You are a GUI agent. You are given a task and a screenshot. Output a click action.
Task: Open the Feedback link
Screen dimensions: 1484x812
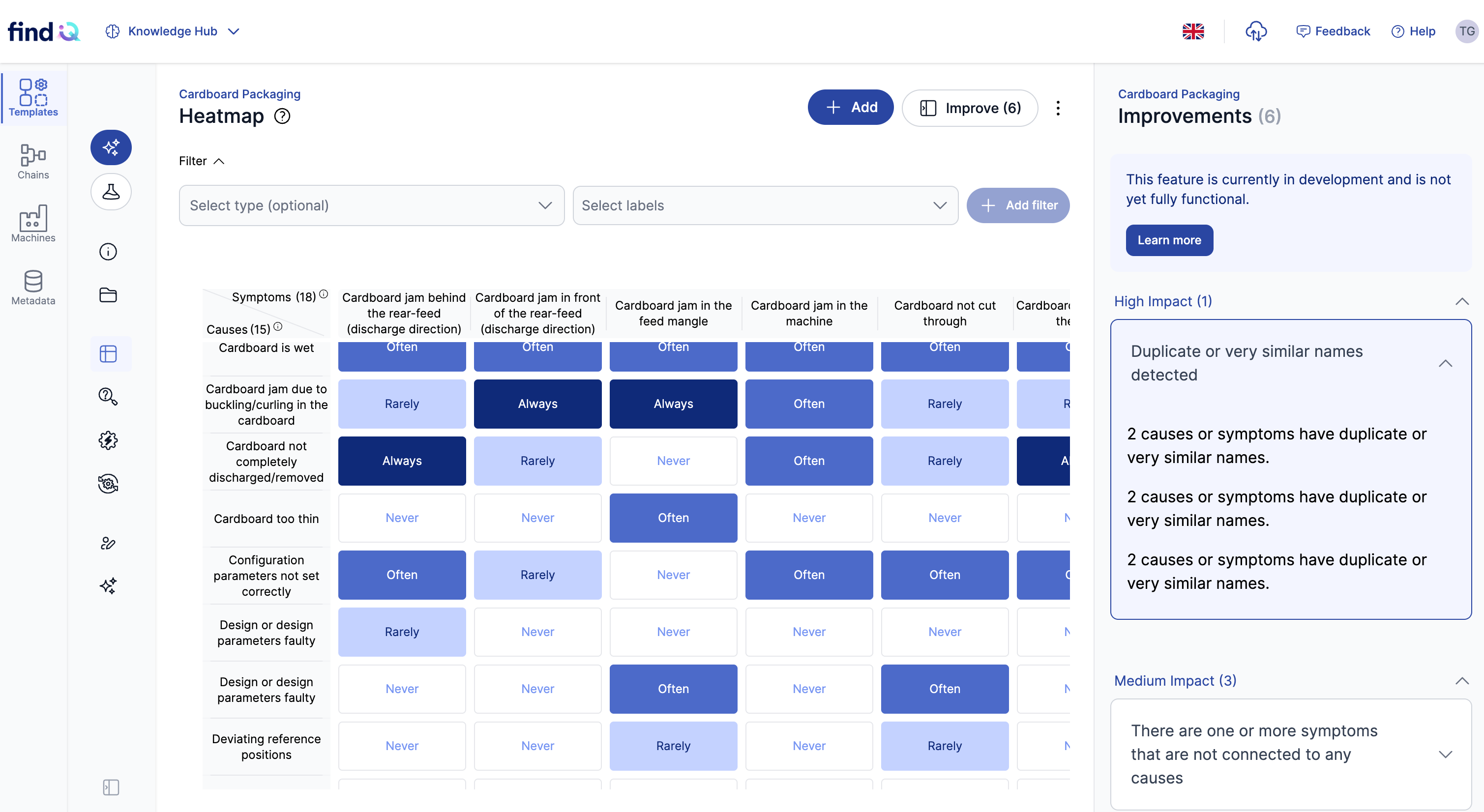(1333, 31)
